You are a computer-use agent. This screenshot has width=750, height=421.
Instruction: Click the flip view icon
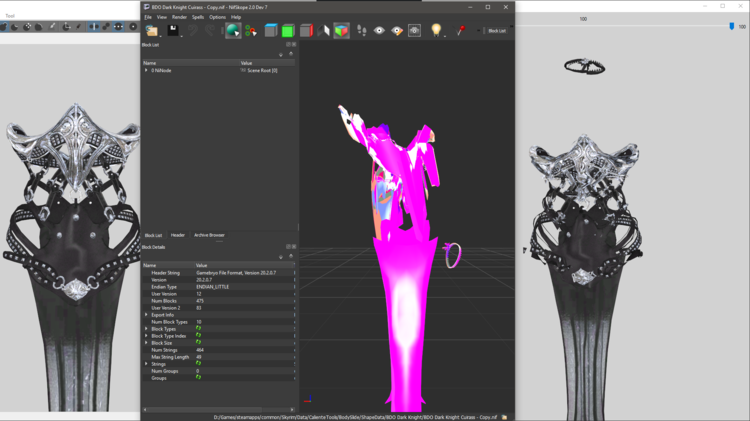pyautogui.click(x=323, y=31)
